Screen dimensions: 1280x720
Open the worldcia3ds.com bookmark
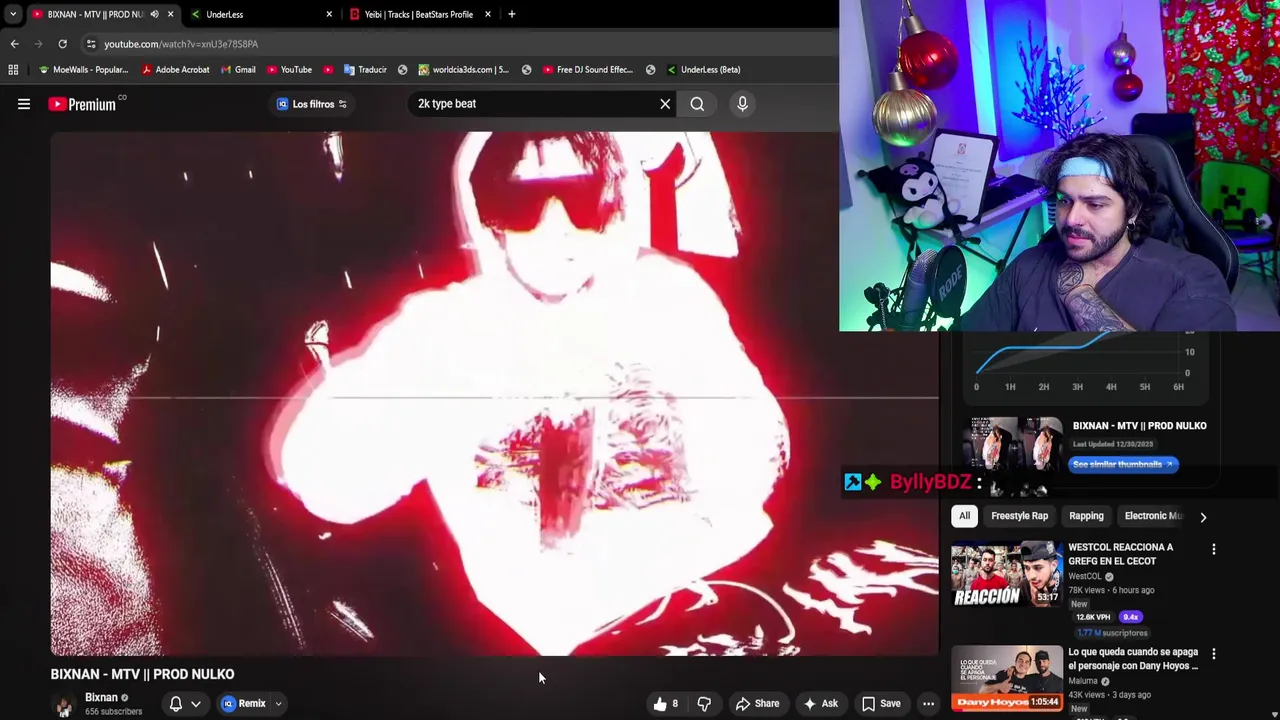click(x=463, y=70)
